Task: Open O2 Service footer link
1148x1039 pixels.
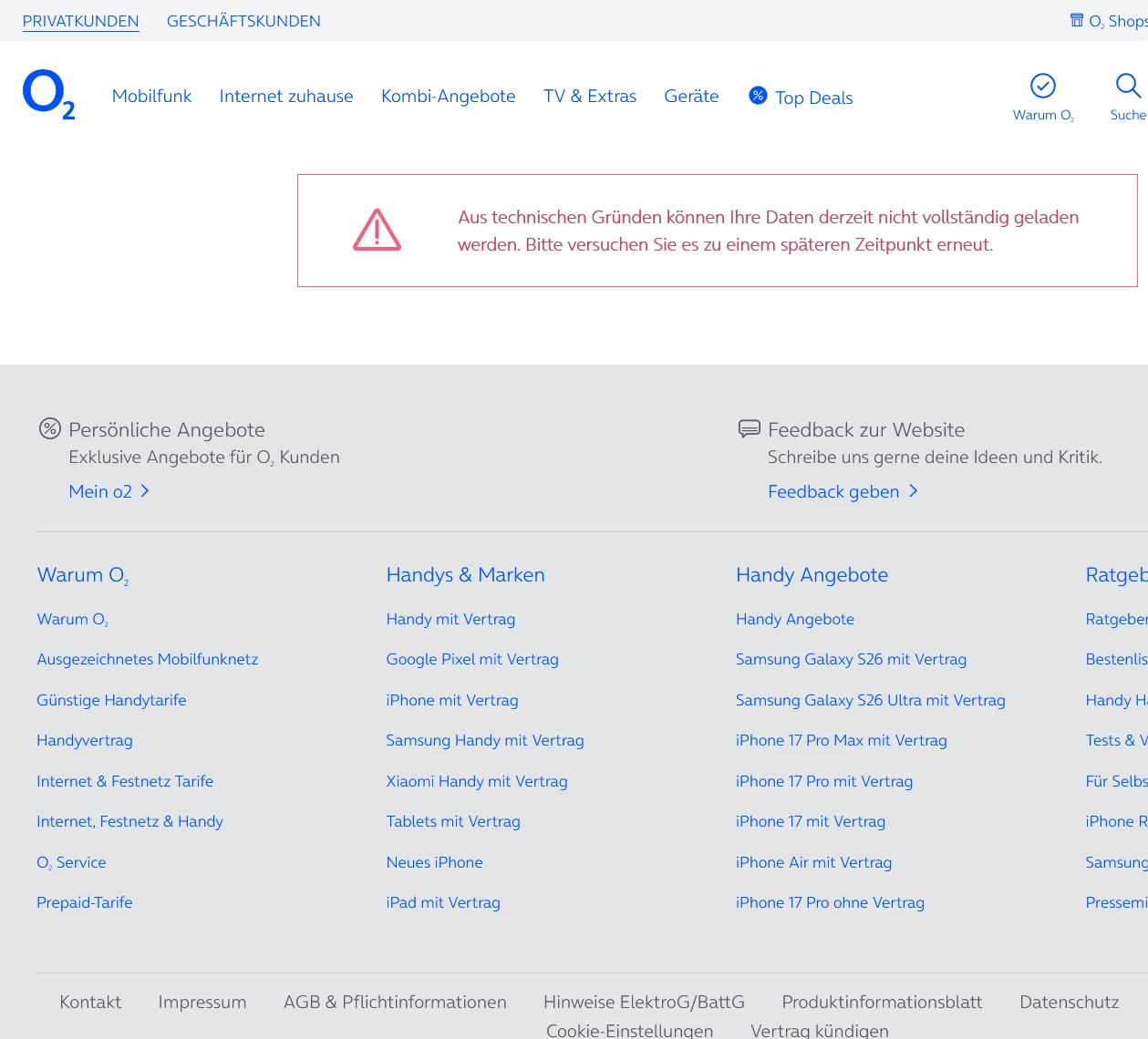Action: click(71, 862)
